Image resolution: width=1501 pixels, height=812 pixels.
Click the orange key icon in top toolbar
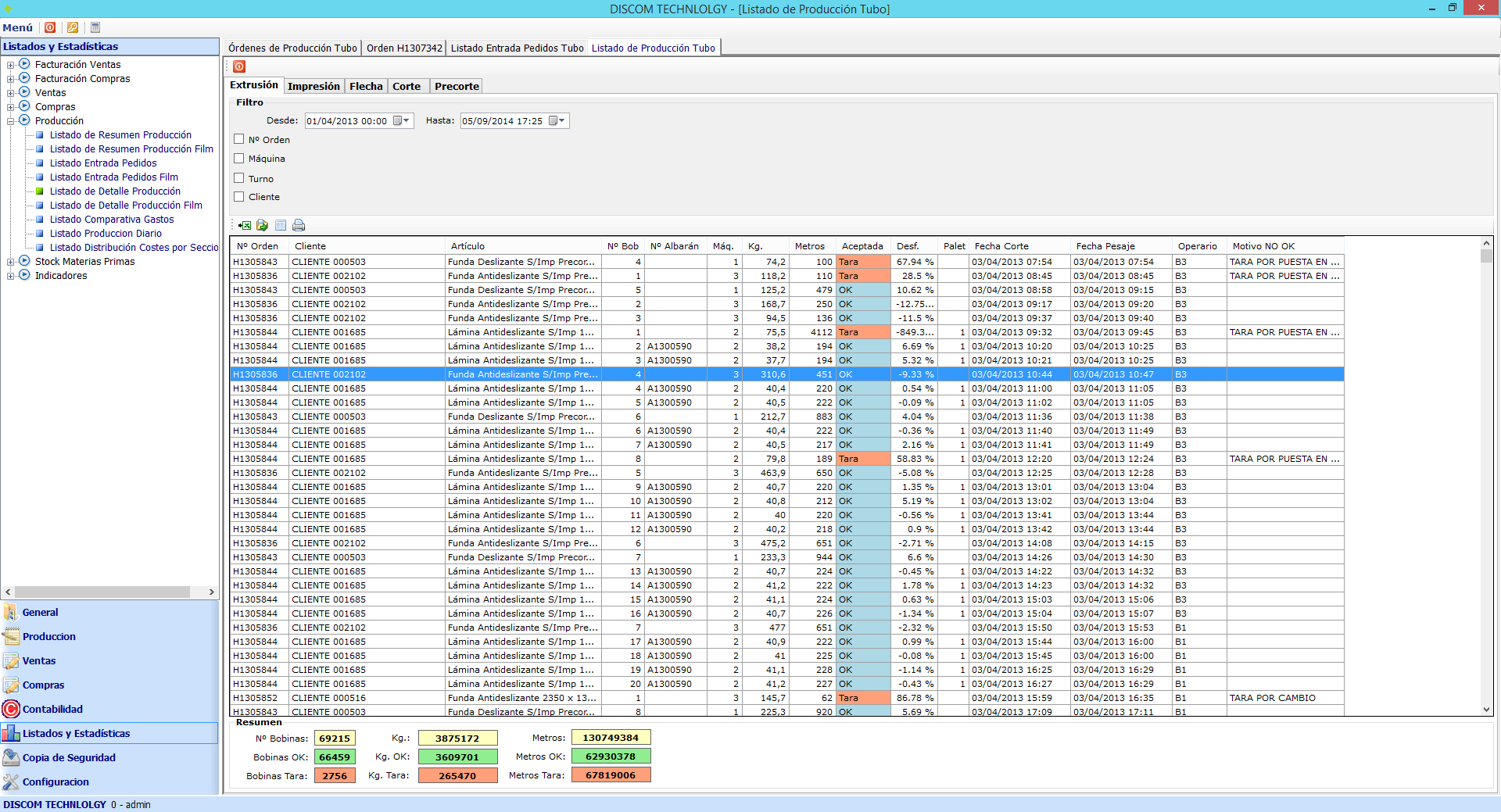(x=73, y=27)
